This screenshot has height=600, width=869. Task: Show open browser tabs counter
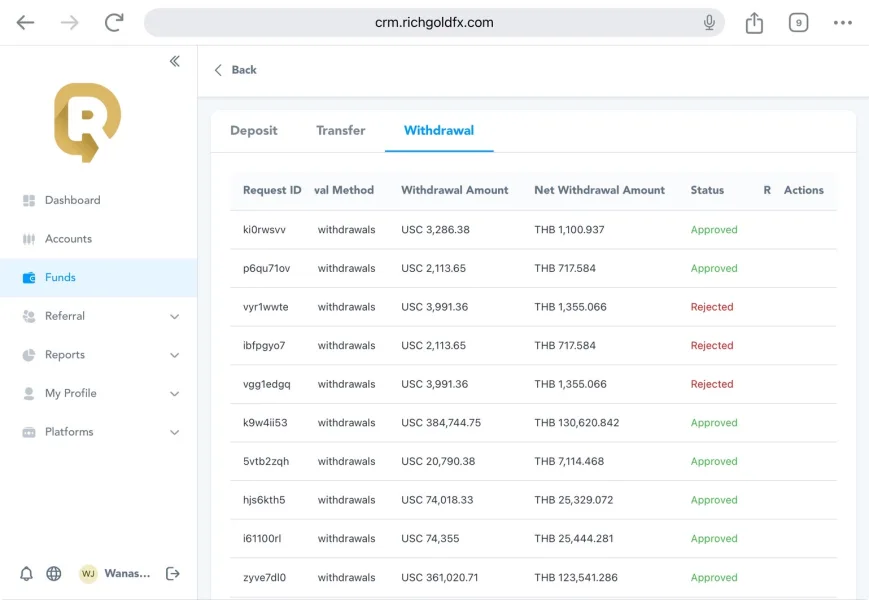[798, 22]
